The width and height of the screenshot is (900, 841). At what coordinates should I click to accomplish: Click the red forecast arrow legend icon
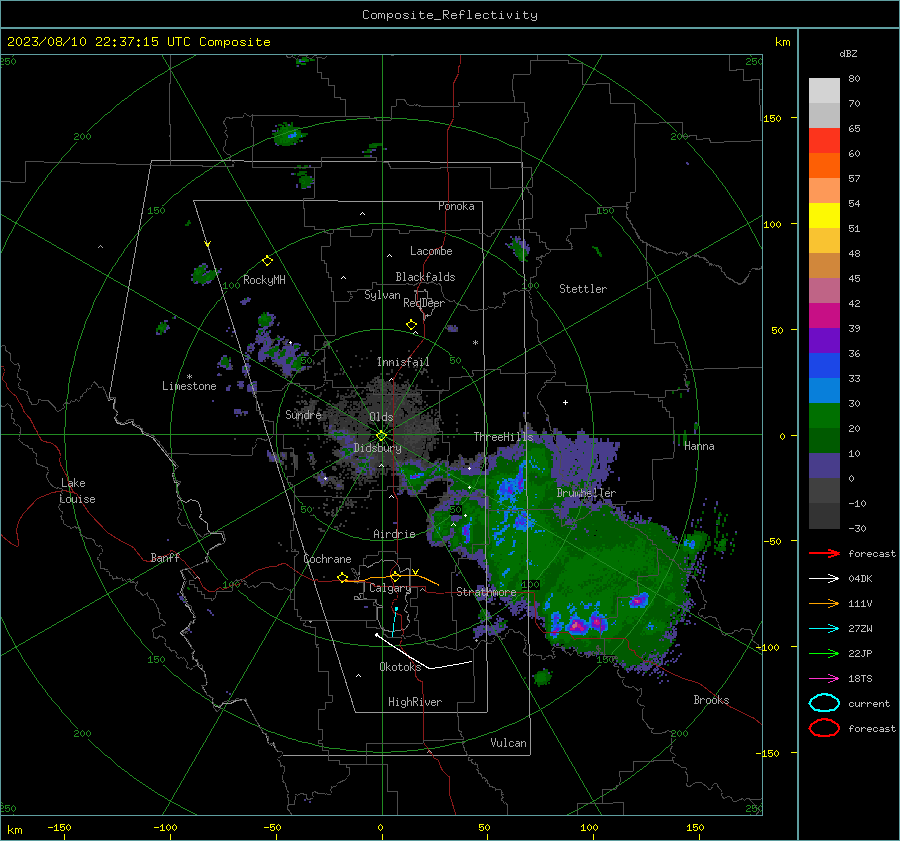[x=824, y=553]
